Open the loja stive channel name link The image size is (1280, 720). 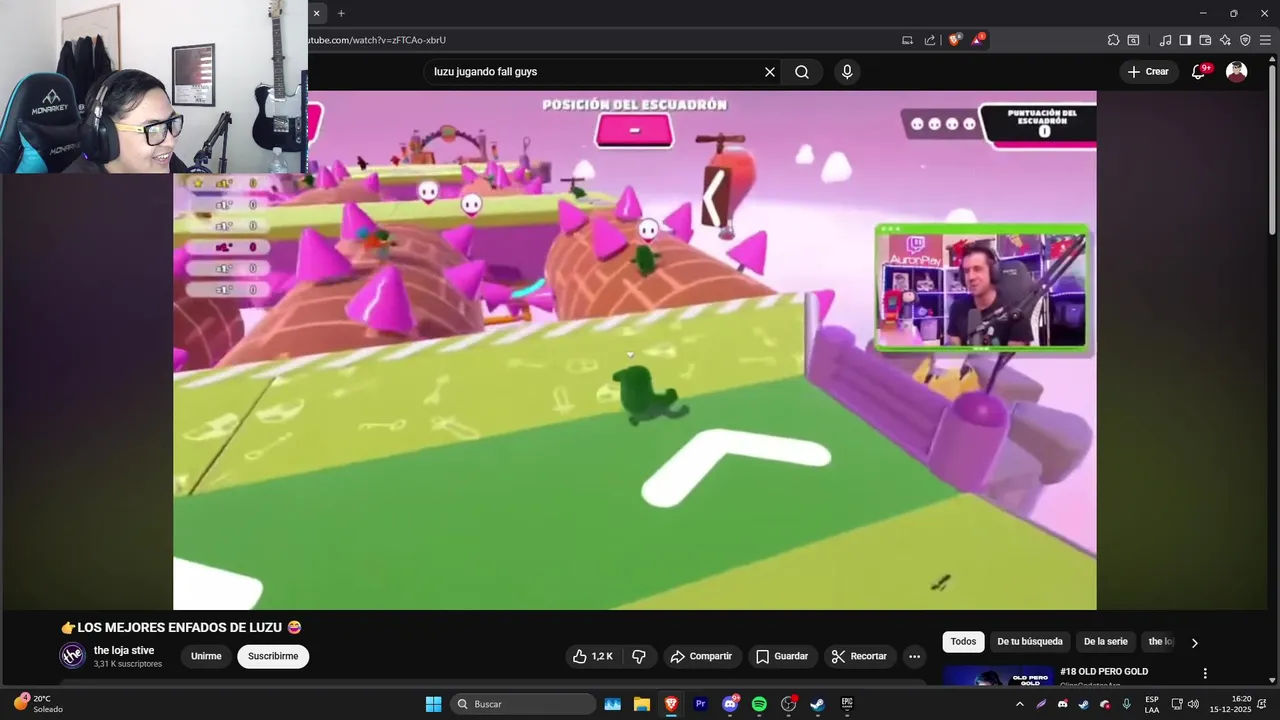[124, 650]
